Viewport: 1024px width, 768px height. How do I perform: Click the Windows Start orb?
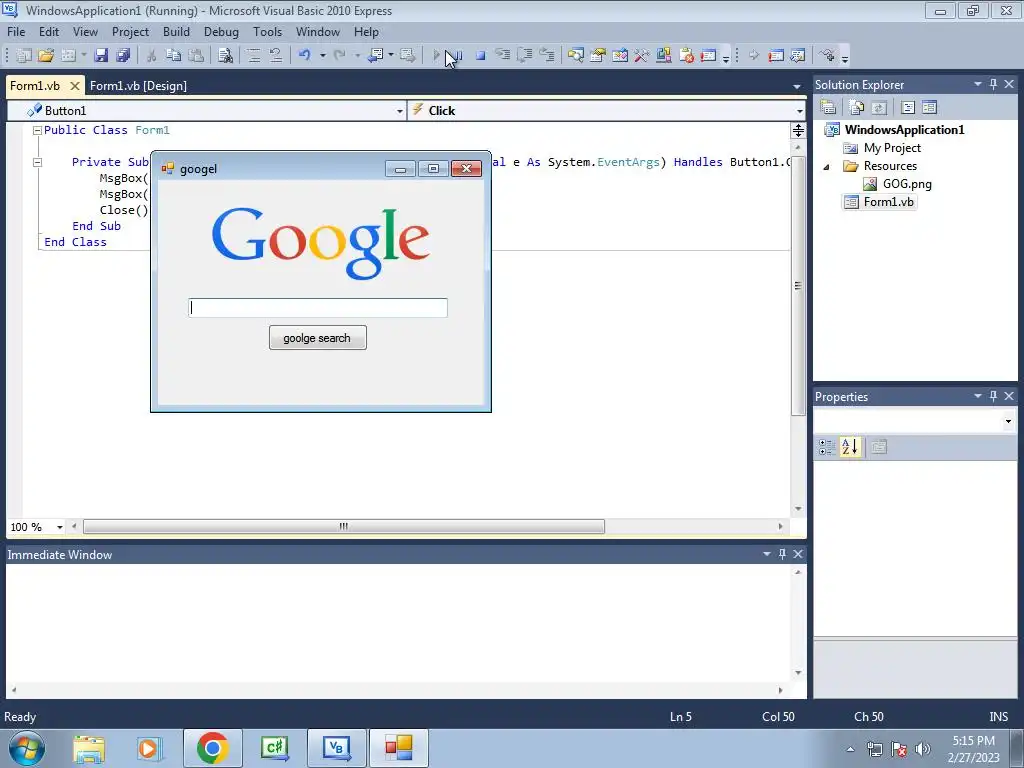click(27, 748)
